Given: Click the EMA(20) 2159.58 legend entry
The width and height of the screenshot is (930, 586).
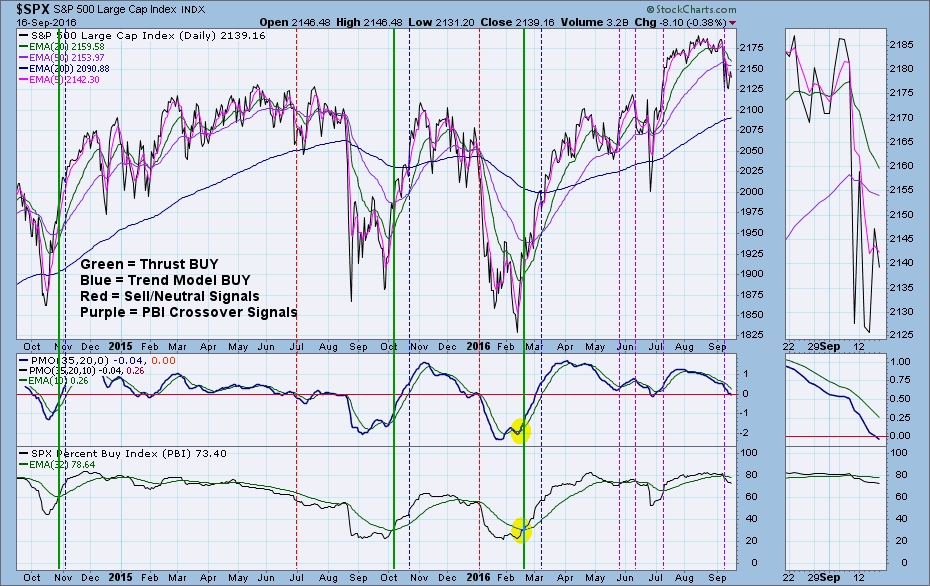Looking at the screenshot, I should (62, 47).
